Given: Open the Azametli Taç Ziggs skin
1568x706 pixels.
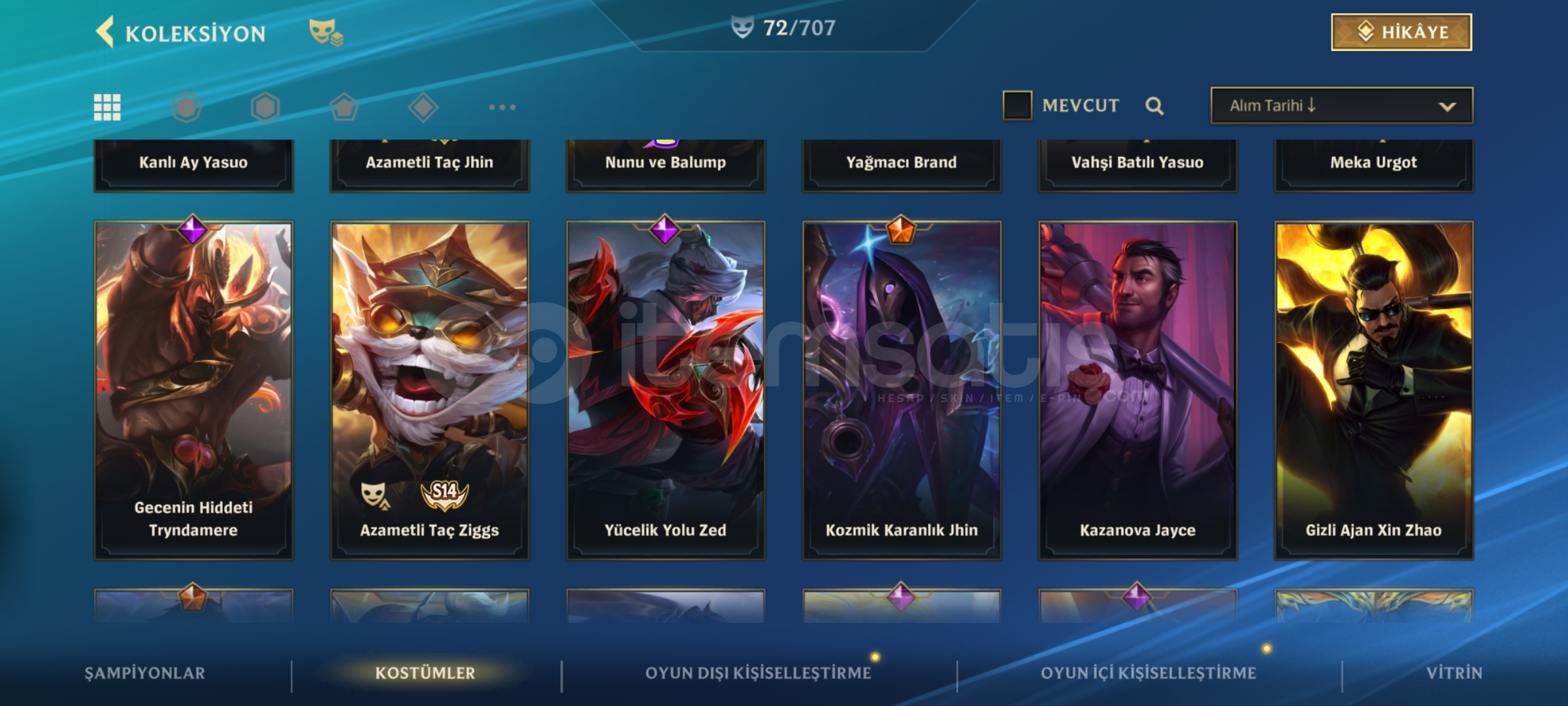Looking at the screenshot, I should click(x=429, y=390).
